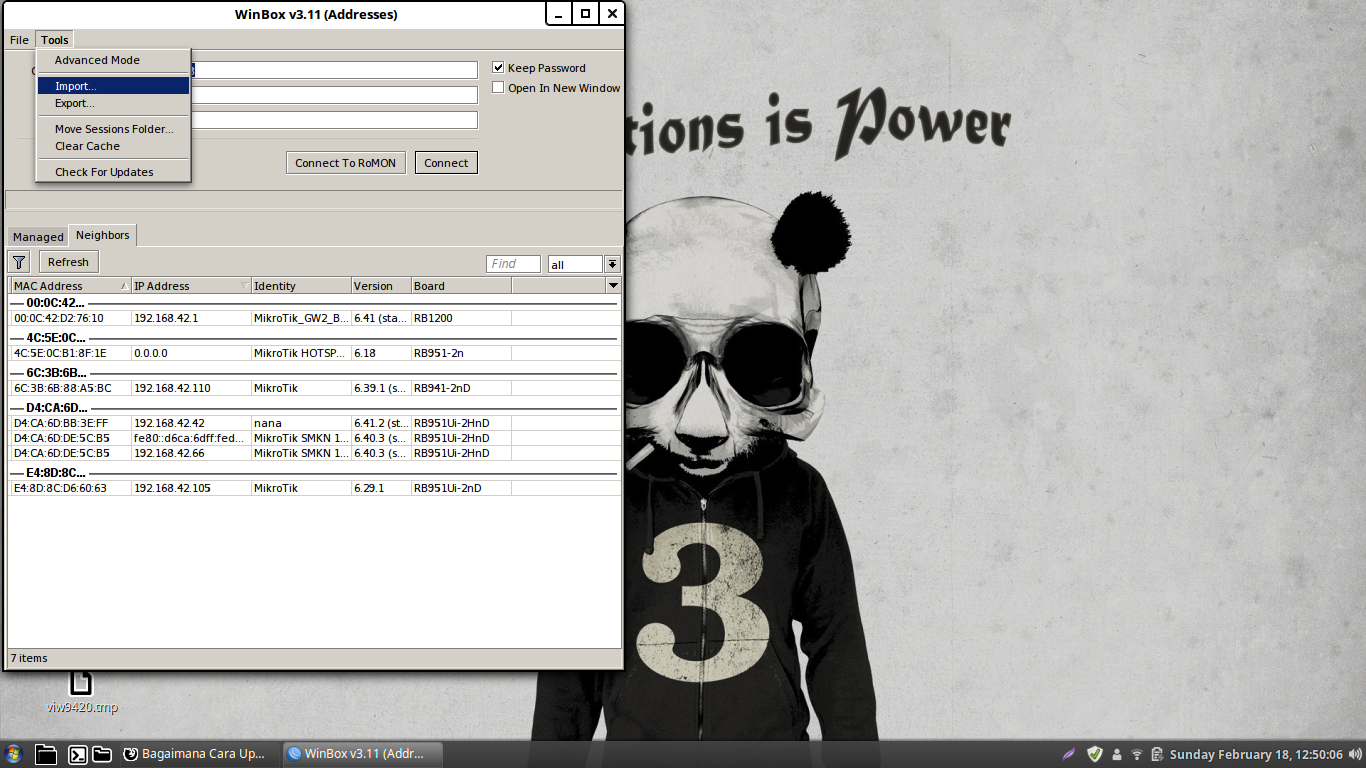Sort by IP Address column header

click(191, 286)
